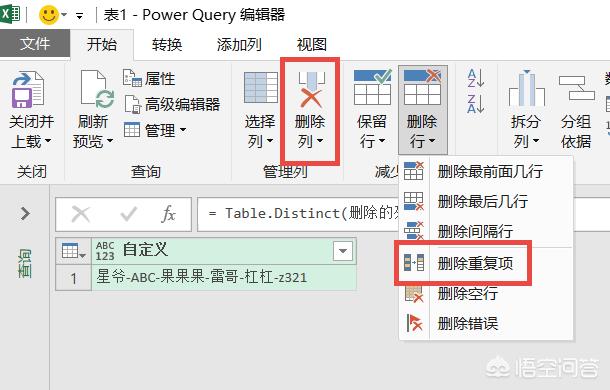Confirm formula with checkmark button
This screenshot has height=390, width=610.
point(129,214)
